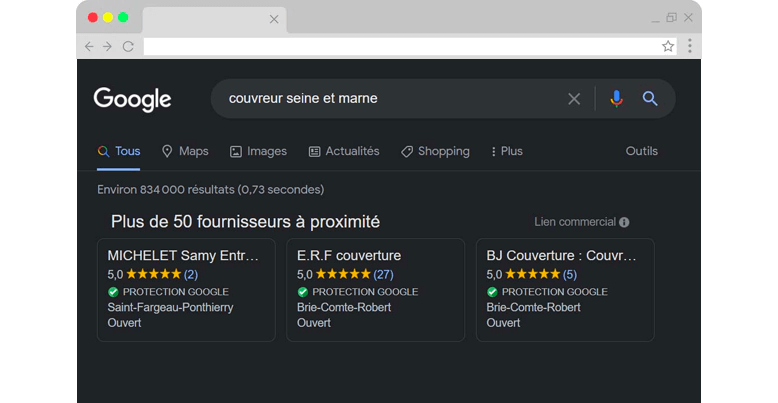Click the Google logo
This screenshot has height=403, width=778.
point(132,99)
